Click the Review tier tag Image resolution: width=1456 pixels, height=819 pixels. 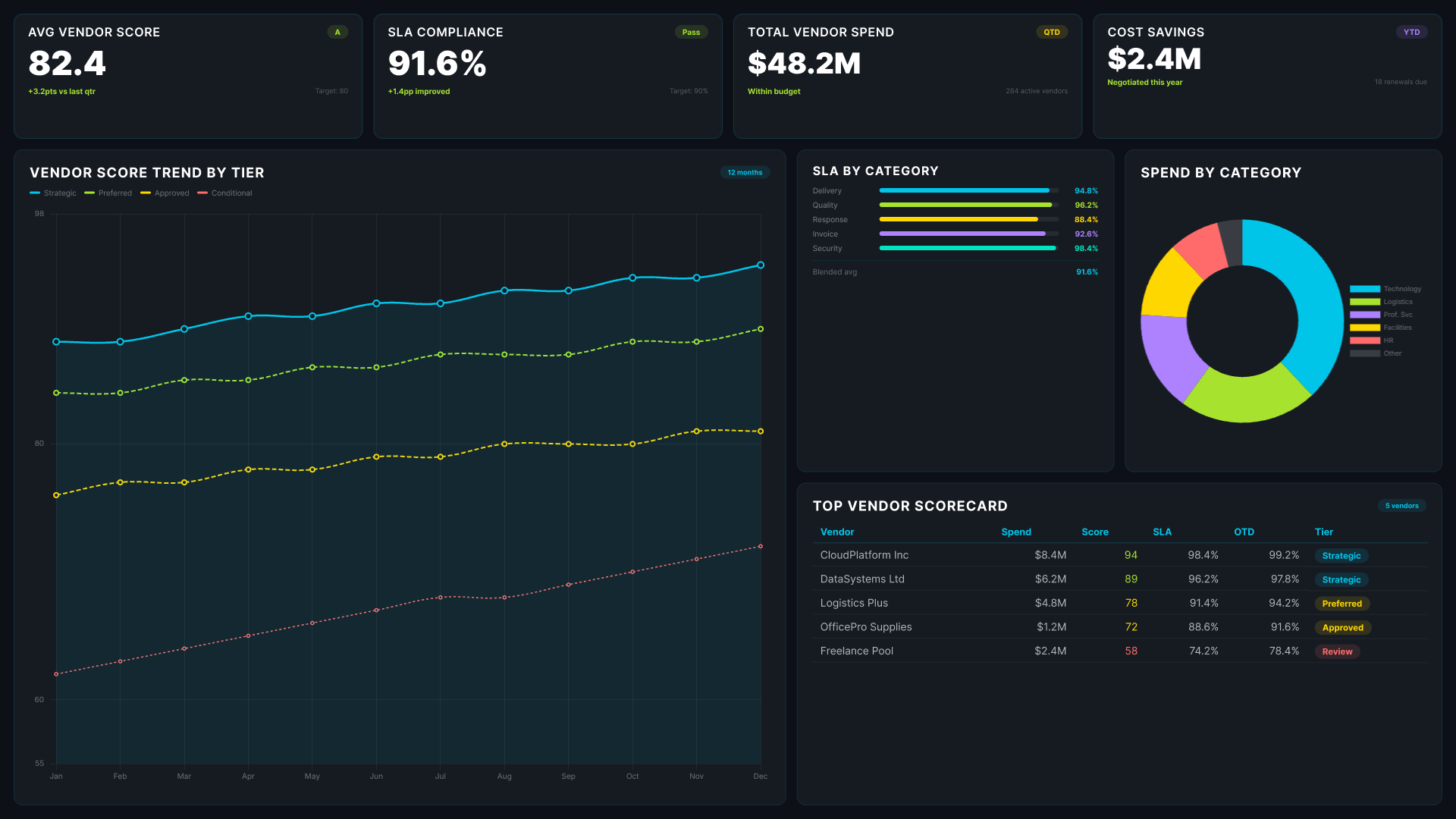click(x=1337, y=652)
